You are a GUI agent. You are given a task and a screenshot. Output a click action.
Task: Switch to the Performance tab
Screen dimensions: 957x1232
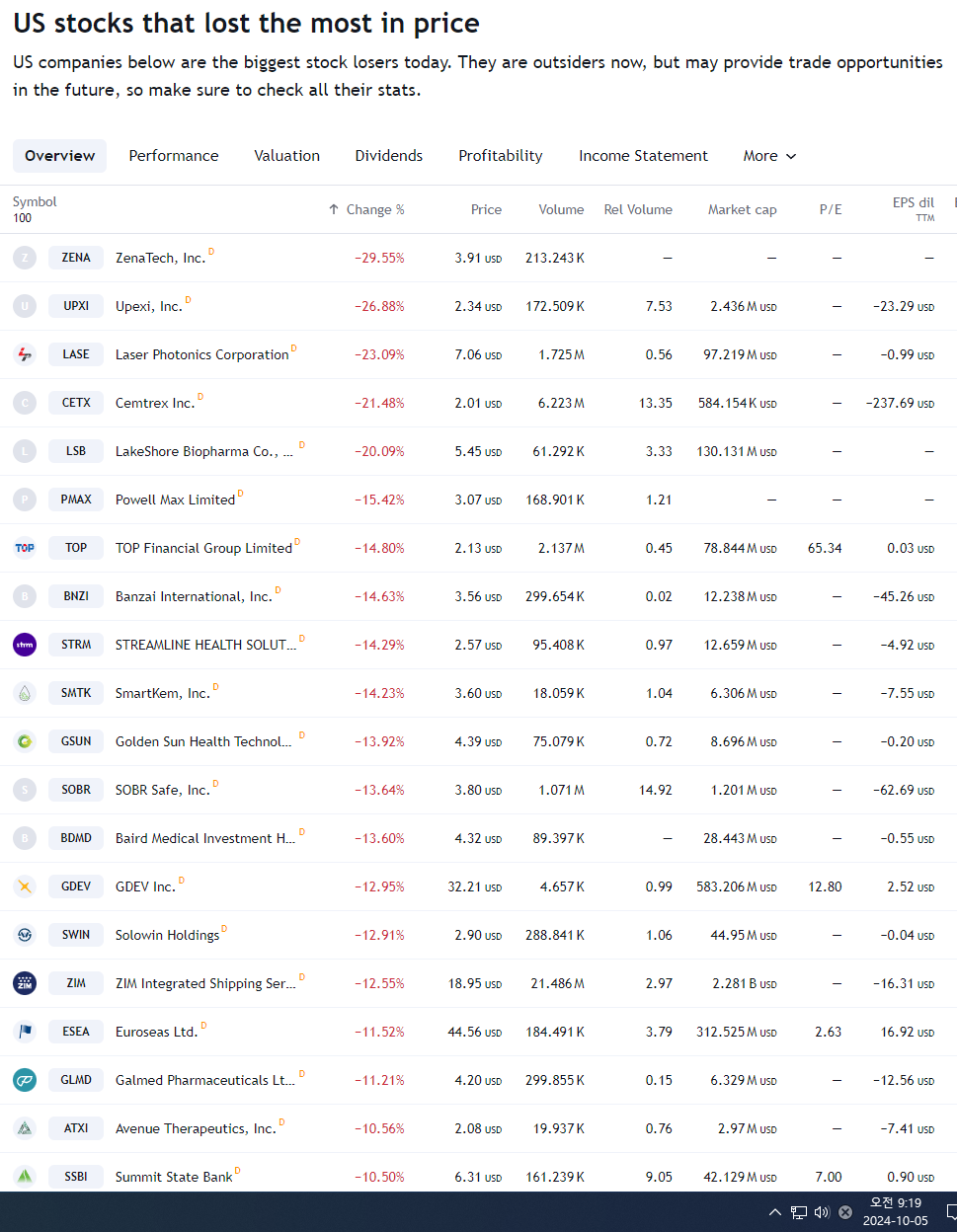(174, 156)
